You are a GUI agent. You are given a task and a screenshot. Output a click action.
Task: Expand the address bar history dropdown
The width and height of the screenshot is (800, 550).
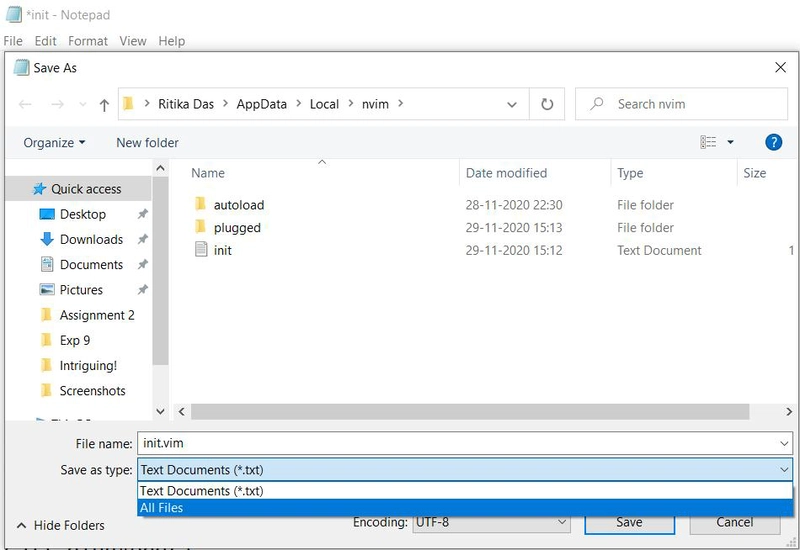(x=512, y=105)
